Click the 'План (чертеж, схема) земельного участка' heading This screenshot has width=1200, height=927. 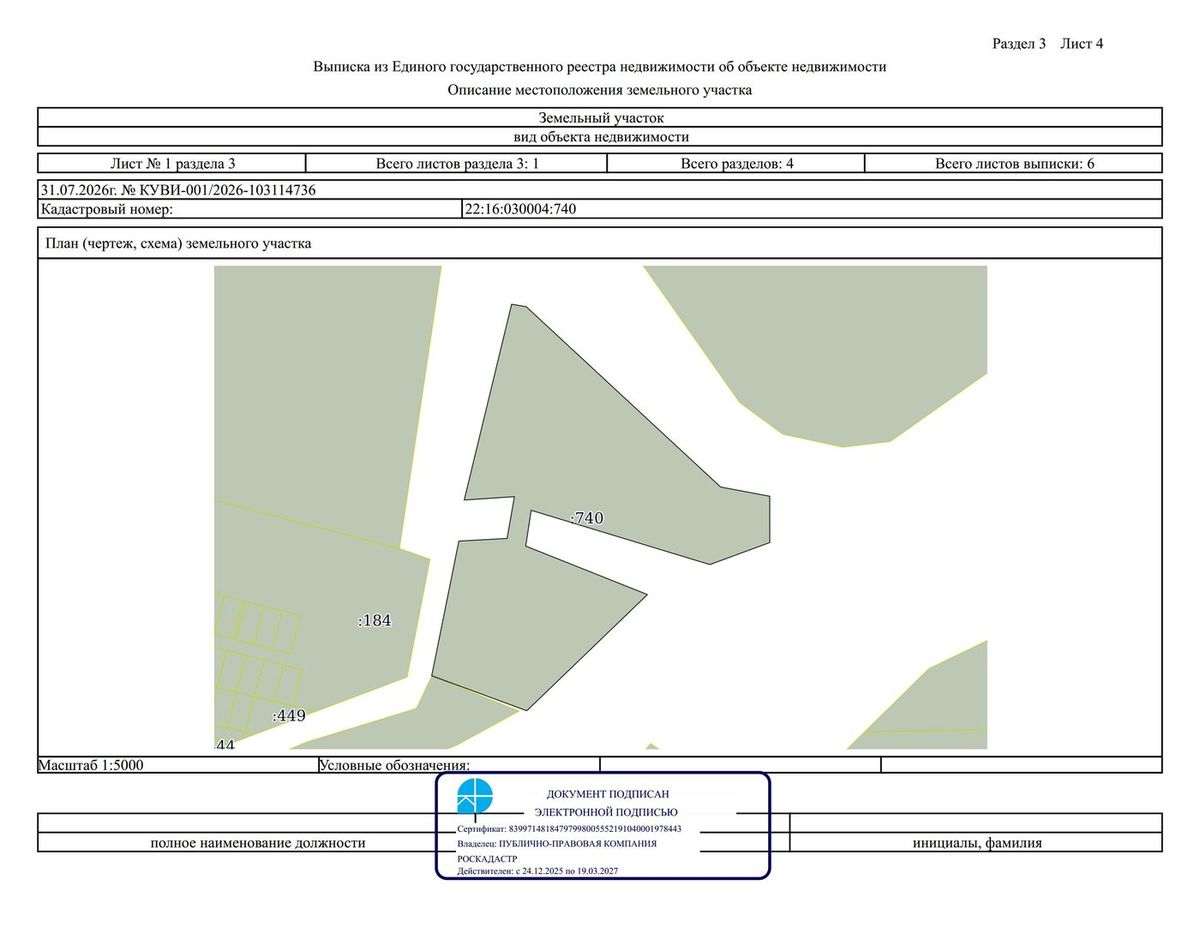[178, 243]
